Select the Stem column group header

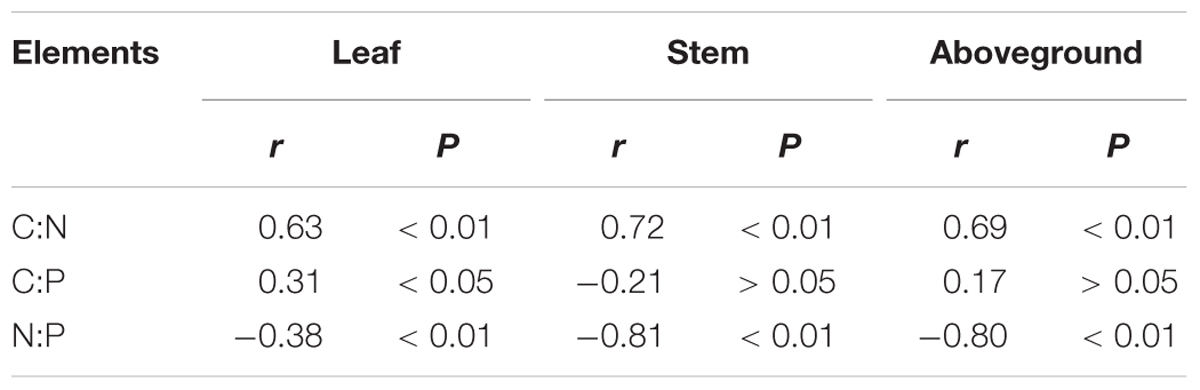pyautogui.click(x=707, y=53)
